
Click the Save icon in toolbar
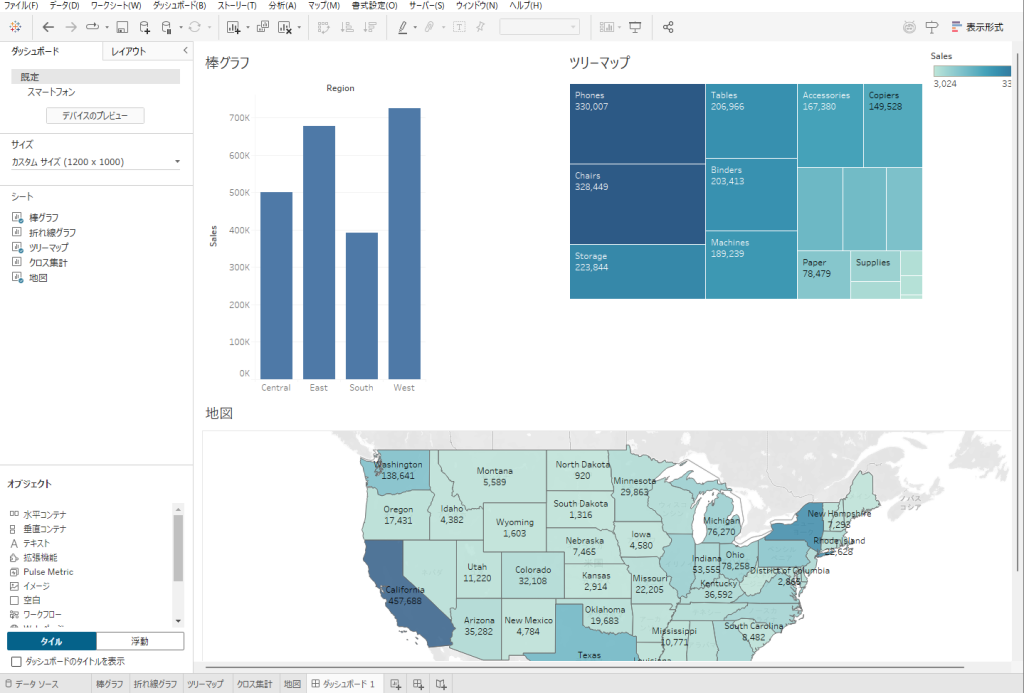click(122, 27)
